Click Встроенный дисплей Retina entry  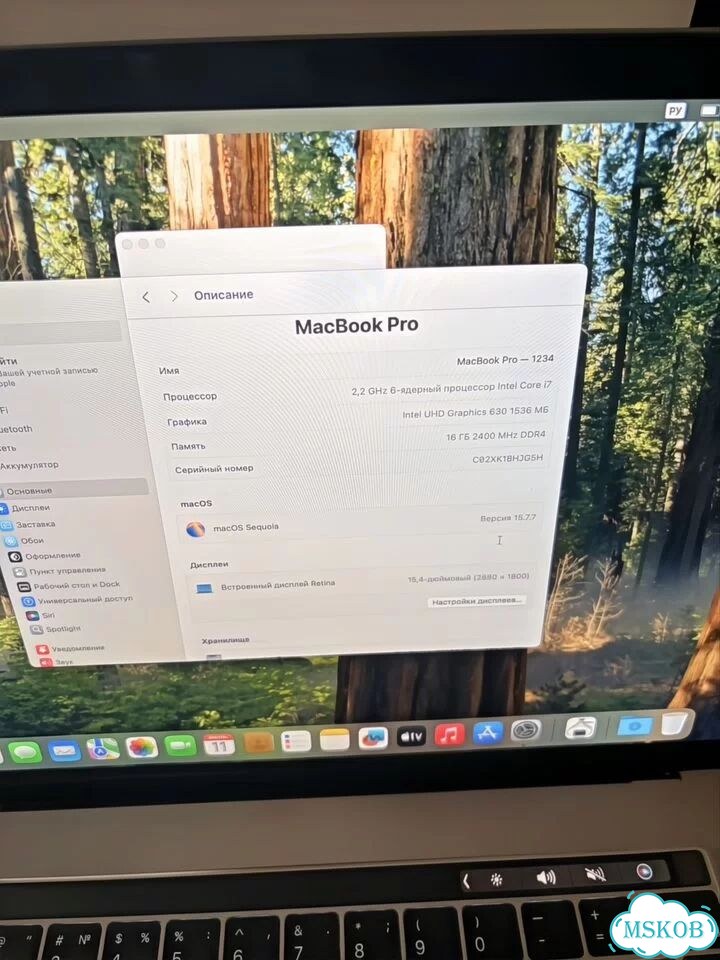[277, 585]
